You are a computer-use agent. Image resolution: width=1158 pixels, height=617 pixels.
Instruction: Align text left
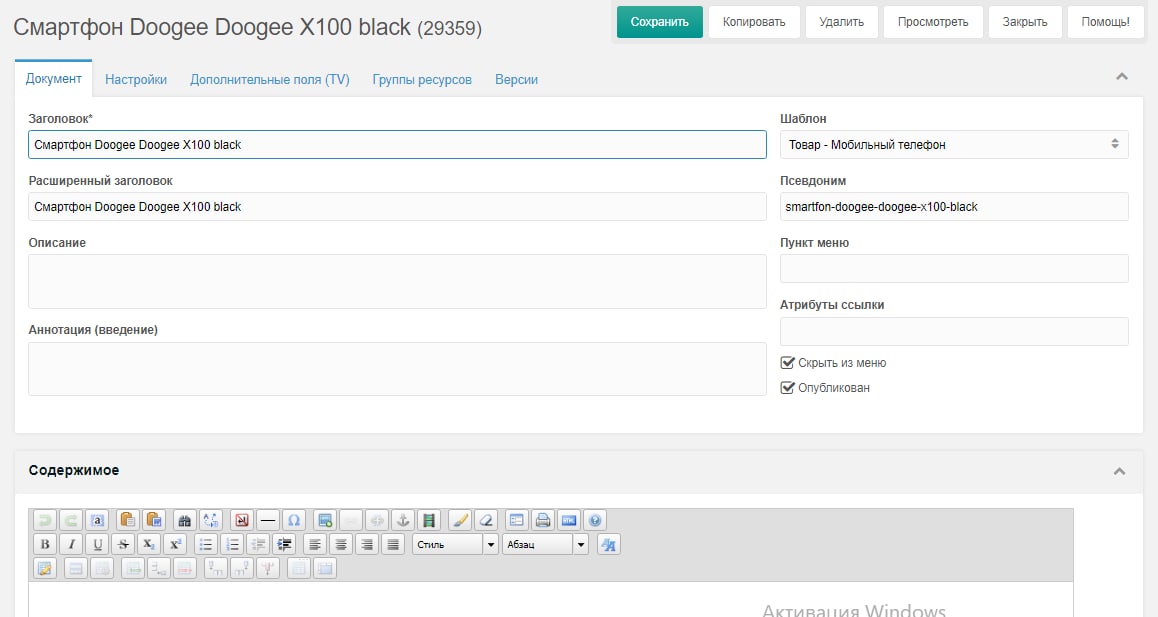tap(315, 545)
